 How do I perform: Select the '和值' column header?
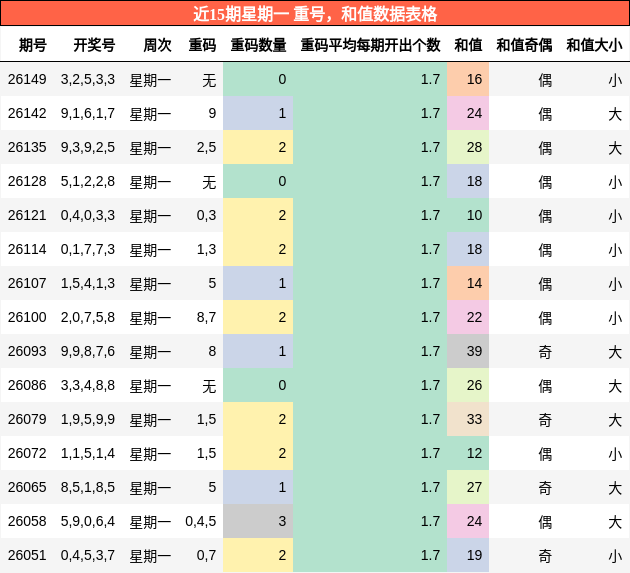tap(468, 45)
